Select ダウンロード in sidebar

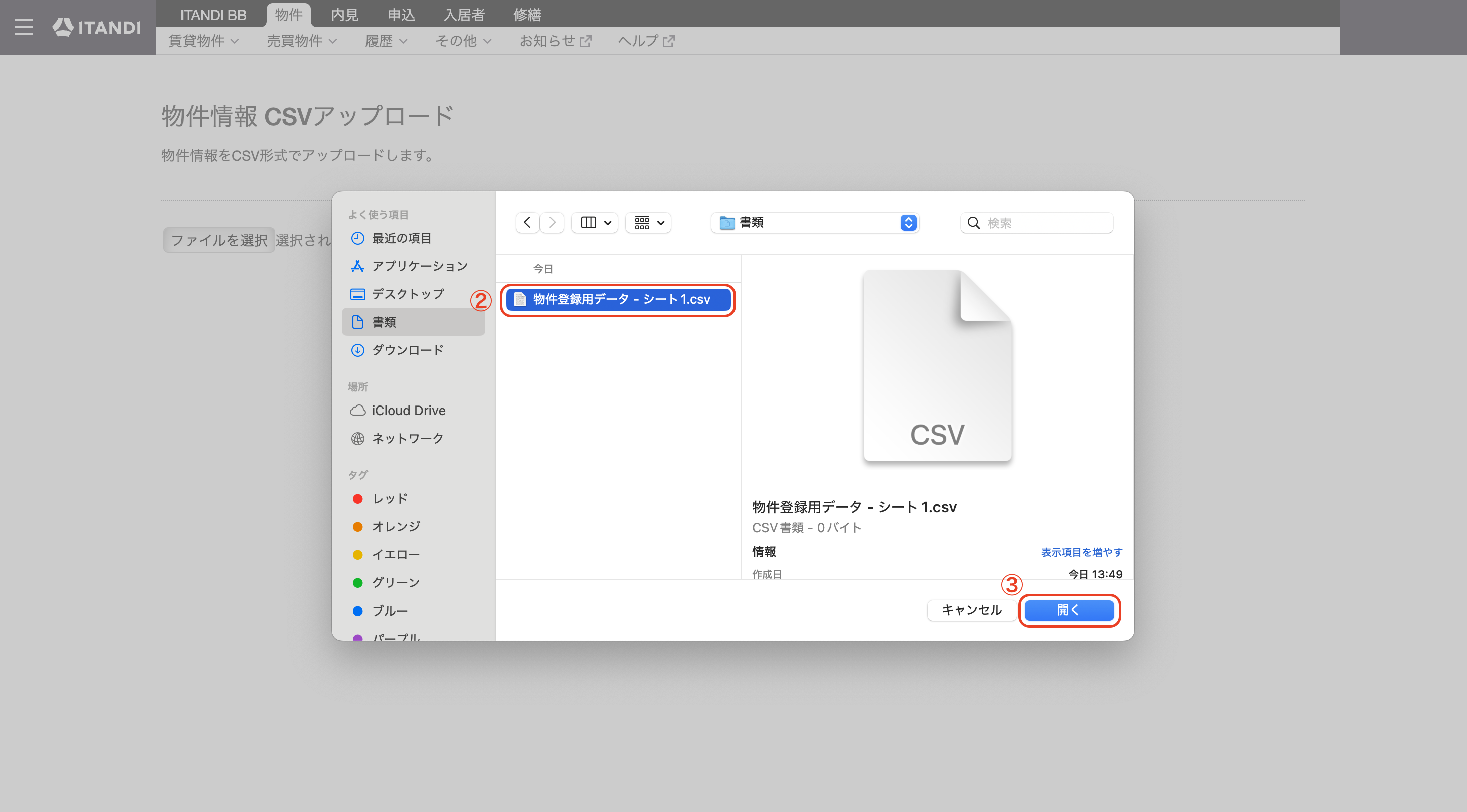pos(414,350)
